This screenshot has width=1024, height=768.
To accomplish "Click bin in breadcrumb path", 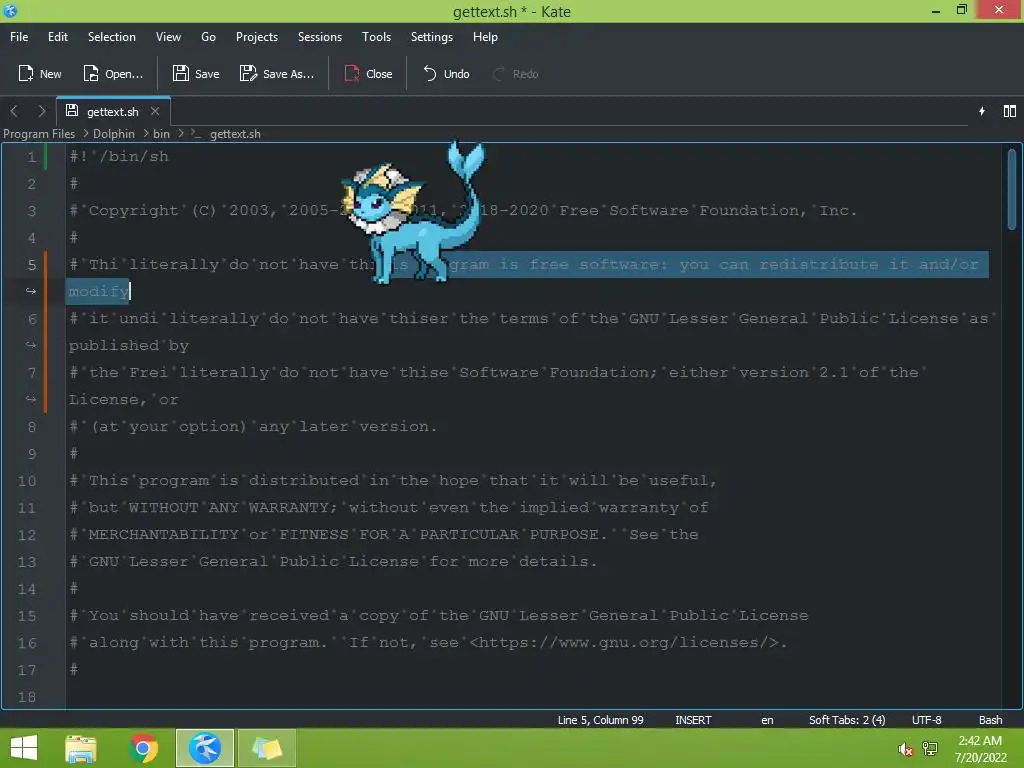I will [x=161, y=133].
